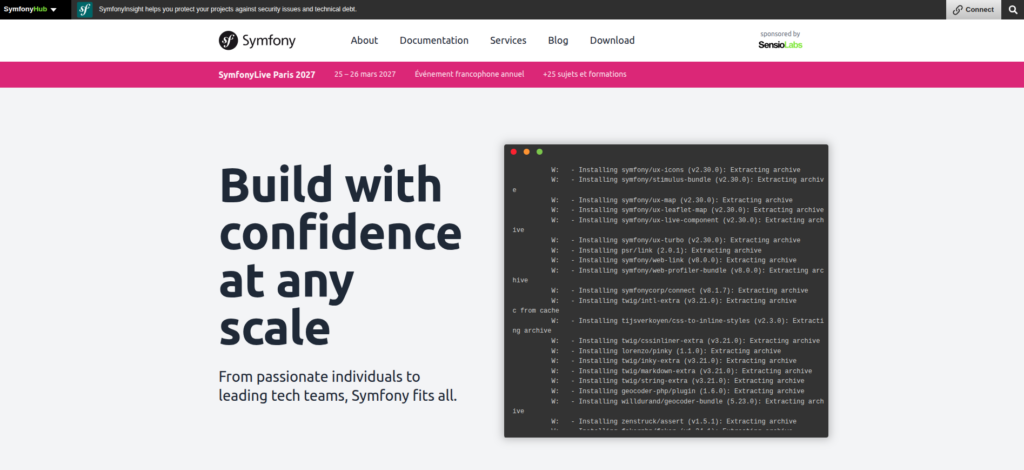Open the Services menu
Viewport: 1024px width, 470px height.
tap(508, 40)
